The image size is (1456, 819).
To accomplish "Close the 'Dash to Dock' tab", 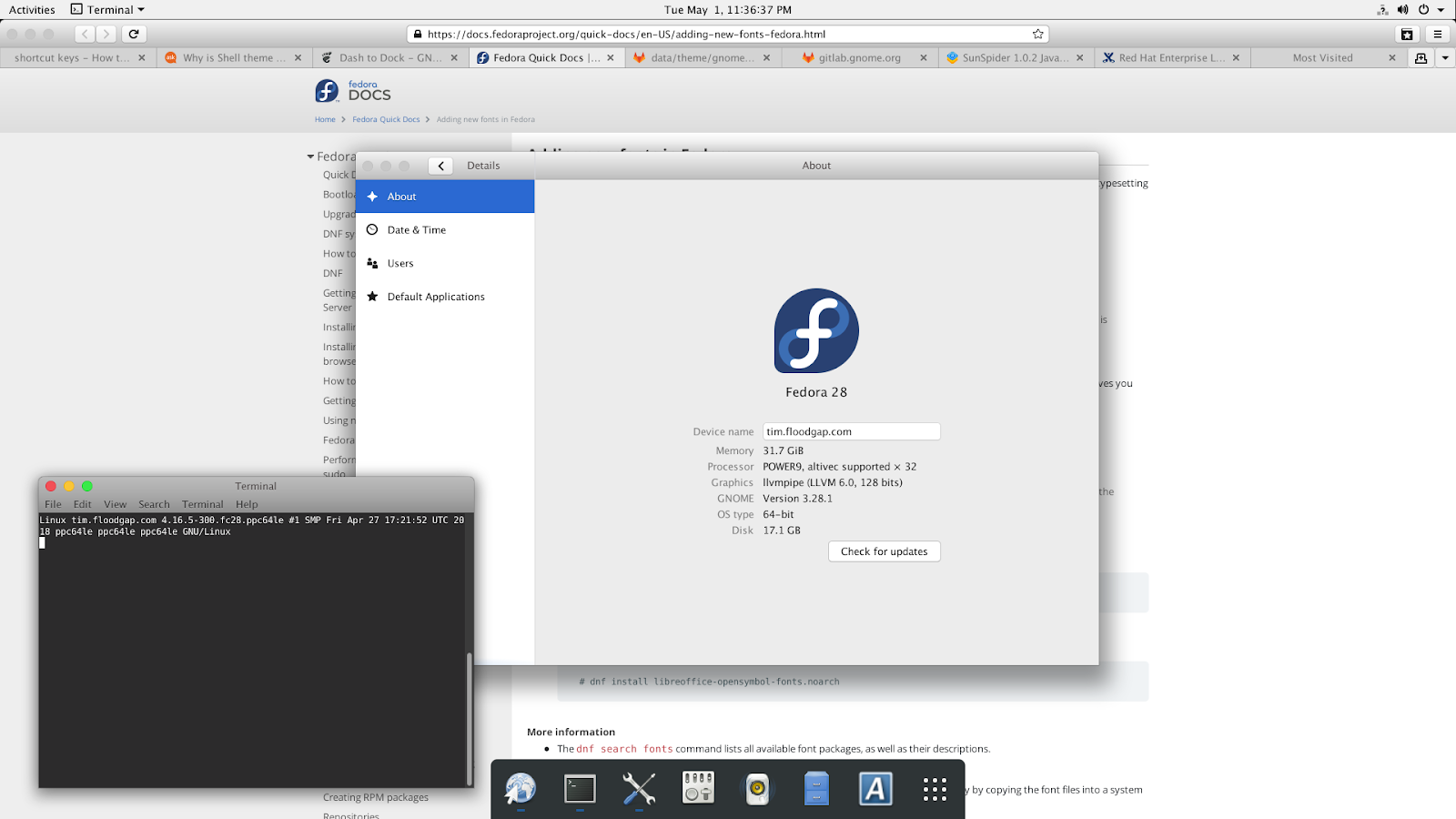I will 454,57.
